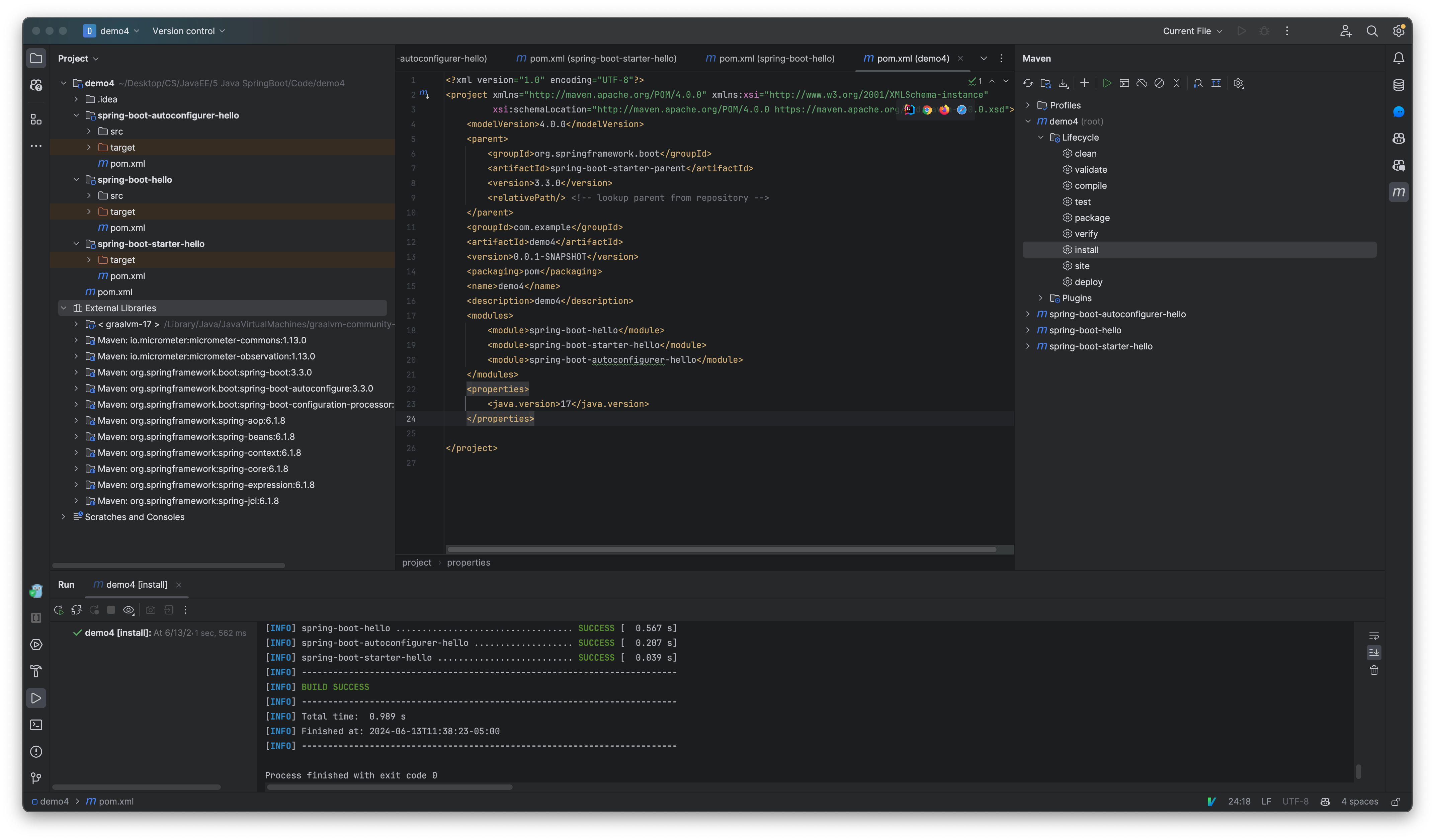
Task: Open the eye view options in Run toolbar
Action: pyautogui.click(x=129, y=610)
